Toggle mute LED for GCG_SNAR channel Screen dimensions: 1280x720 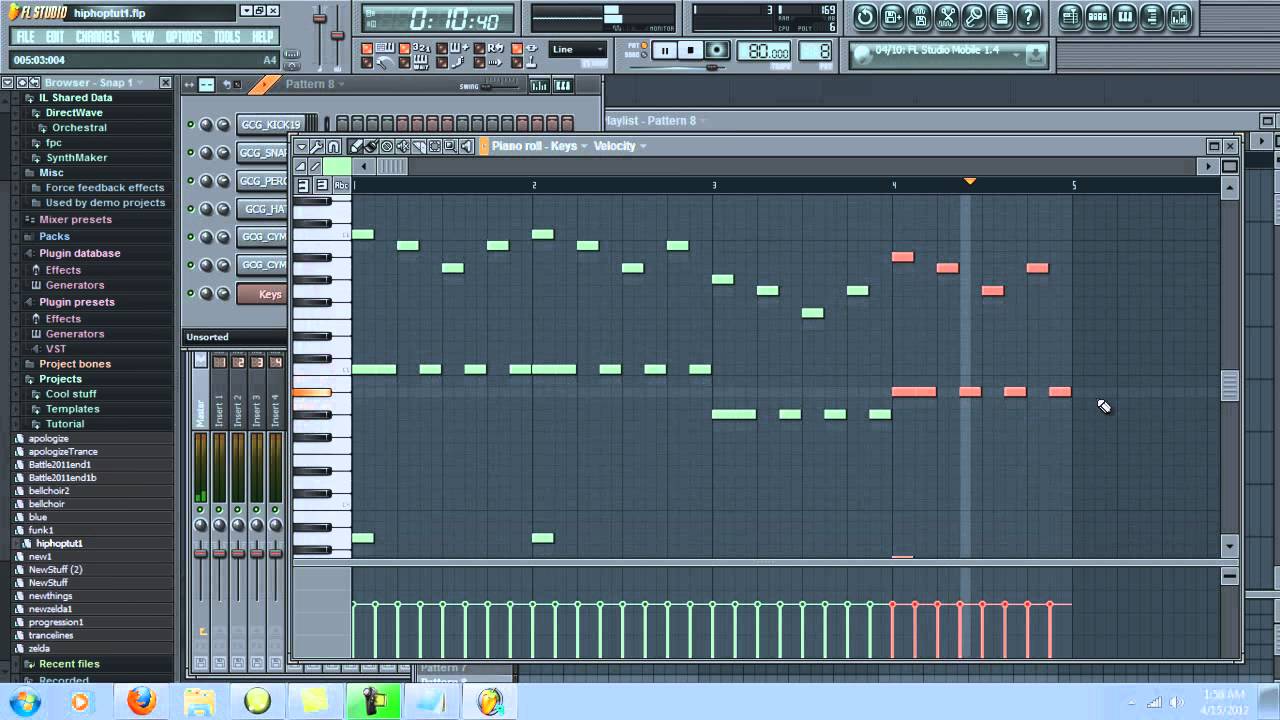pyautogui.click(x=190, y=153)
